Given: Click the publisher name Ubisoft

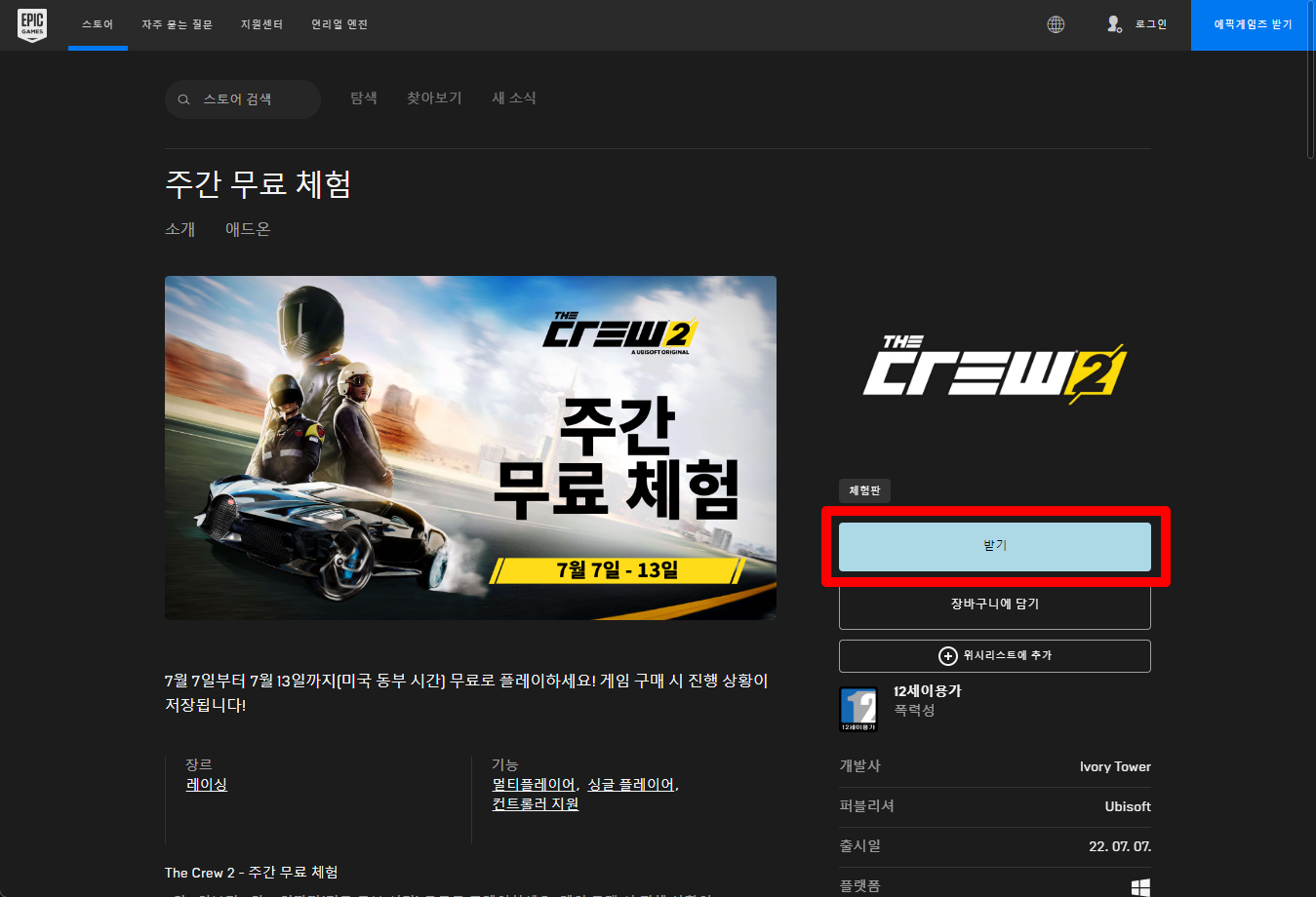Looking at the screenshot, I should click(x=1128, y=807).
